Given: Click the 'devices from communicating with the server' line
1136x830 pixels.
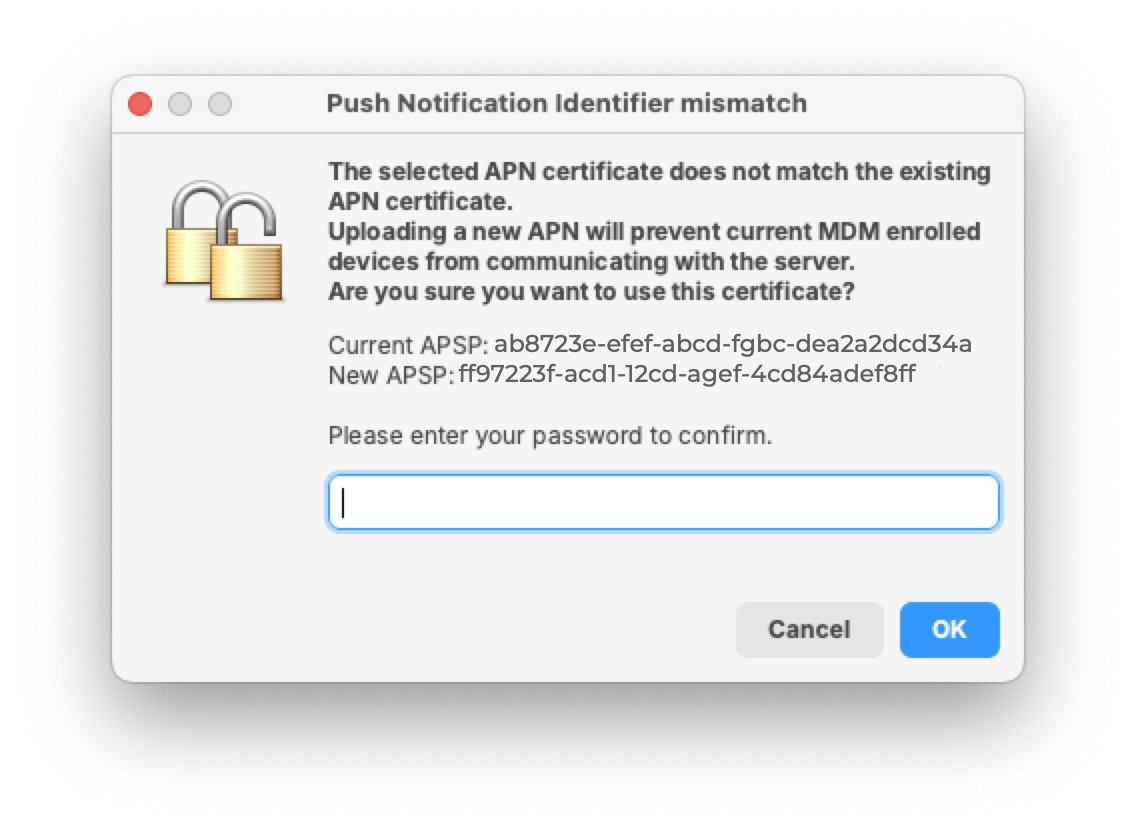Looking at the screenshot, I should [x=592, y=262].
